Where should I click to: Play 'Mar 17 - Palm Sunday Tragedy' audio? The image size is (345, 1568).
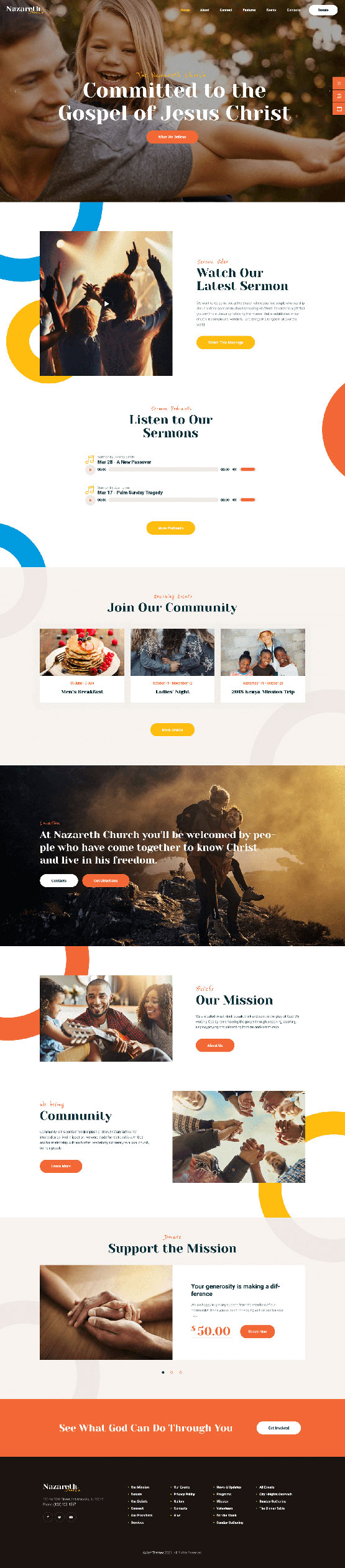[x=90, y=500]
